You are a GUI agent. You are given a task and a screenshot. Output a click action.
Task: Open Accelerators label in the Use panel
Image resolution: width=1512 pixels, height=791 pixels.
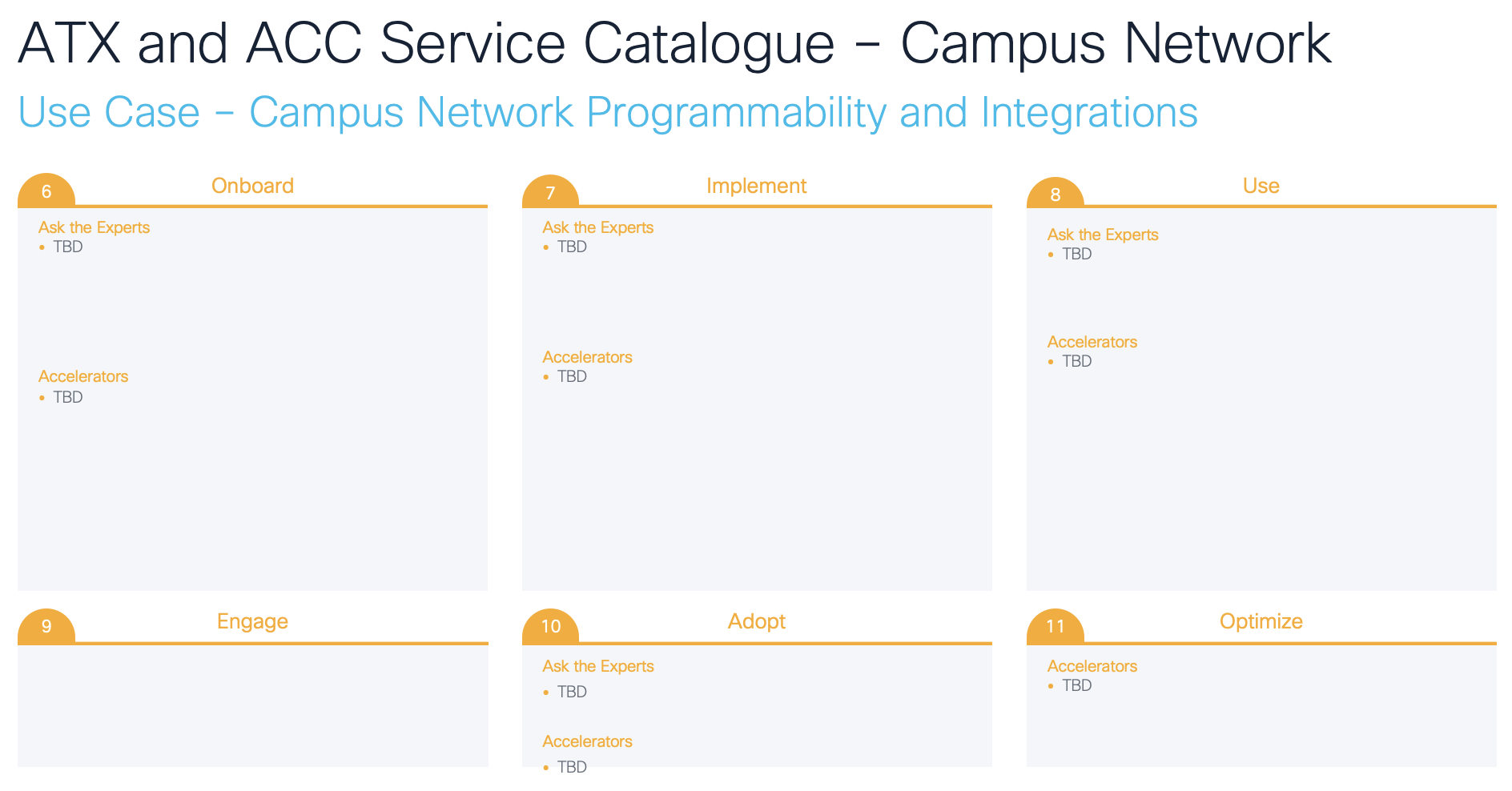tap(1092, 342)
